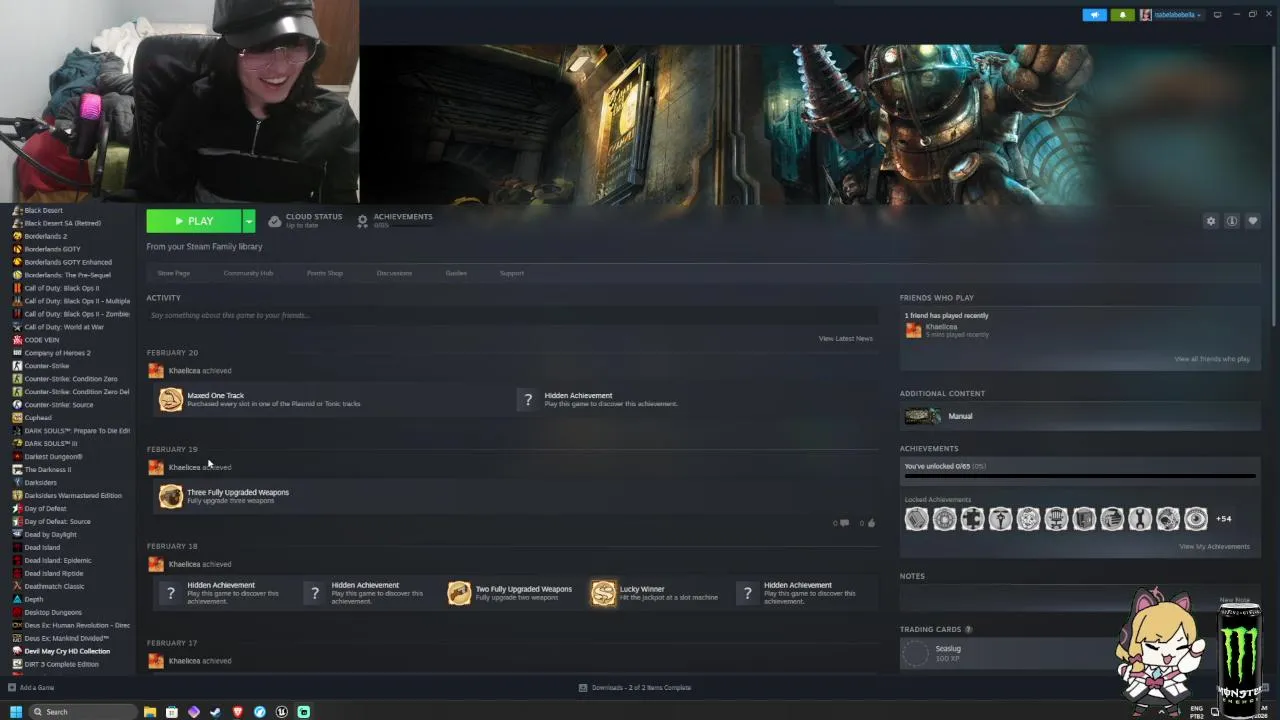Select Cuphead in the library list
Image resolution: width=1280 pixels, height=720 pixels.
38,418
